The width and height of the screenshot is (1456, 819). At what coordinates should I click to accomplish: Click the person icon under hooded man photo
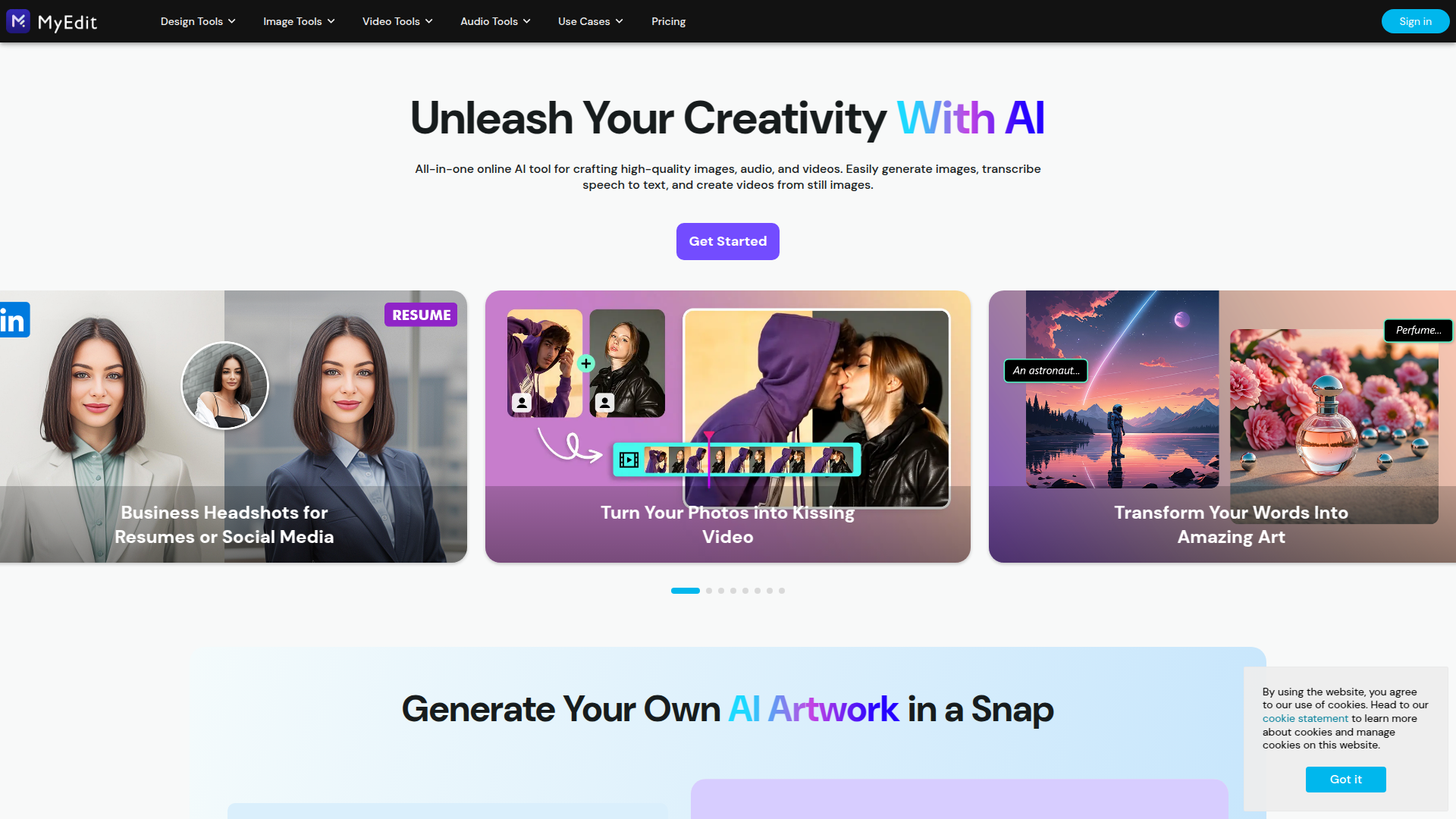[x=522, y=402]
